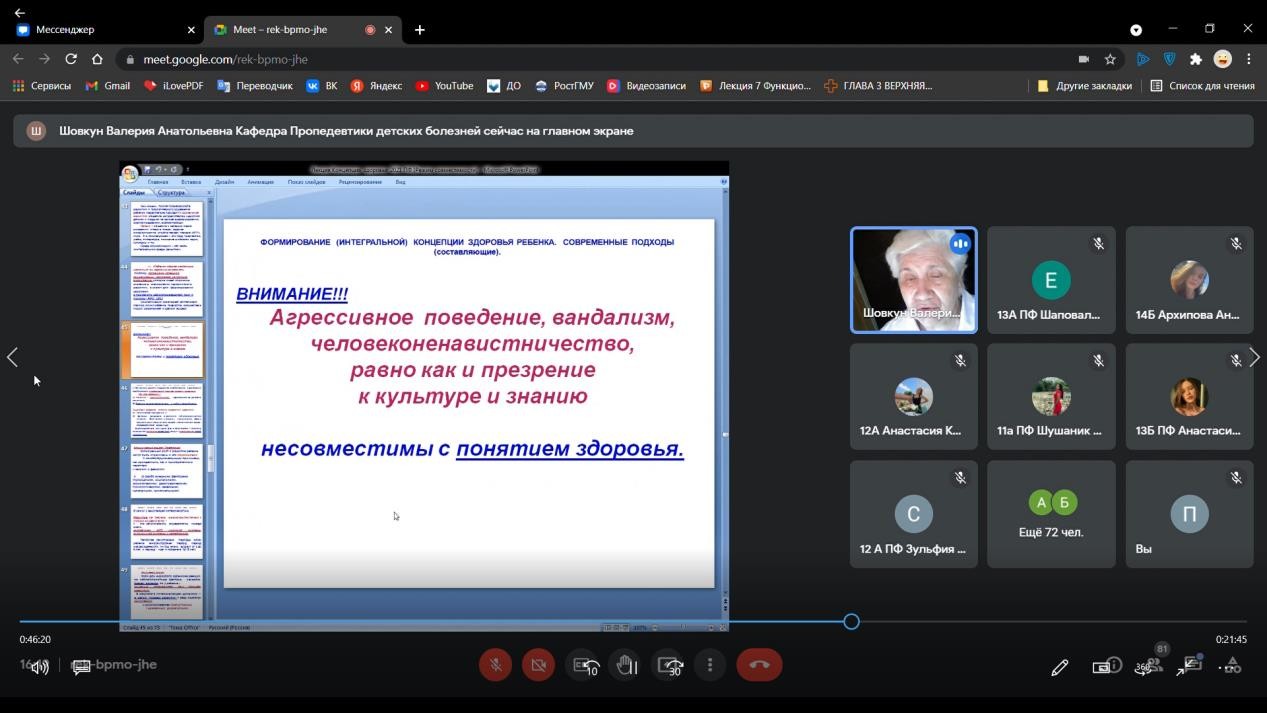Click the volume speaker icon
This screenshot has width=1267, height=713.
click(40, 666)
